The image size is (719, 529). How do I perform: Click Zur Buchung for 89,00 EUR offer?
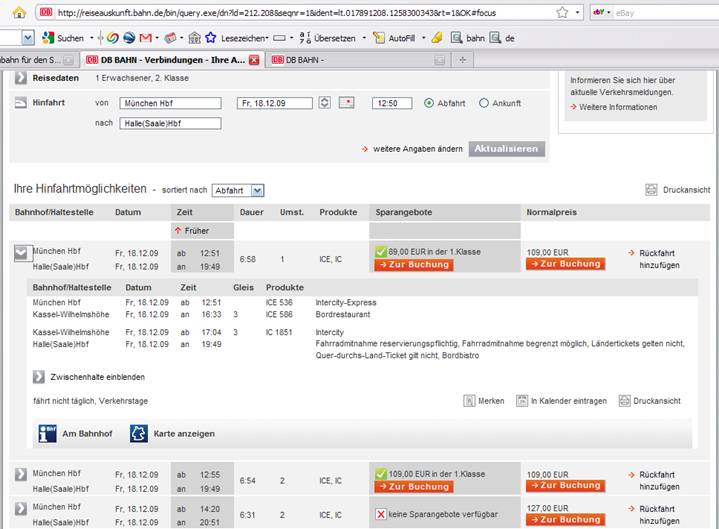click(x=413, y=265)
